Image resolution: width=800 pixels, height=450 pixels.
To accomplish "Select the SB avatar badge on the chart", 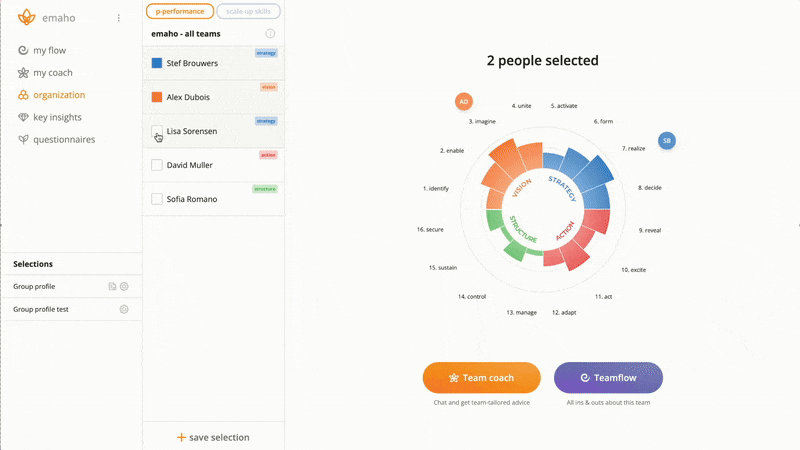I will [667, 141].
